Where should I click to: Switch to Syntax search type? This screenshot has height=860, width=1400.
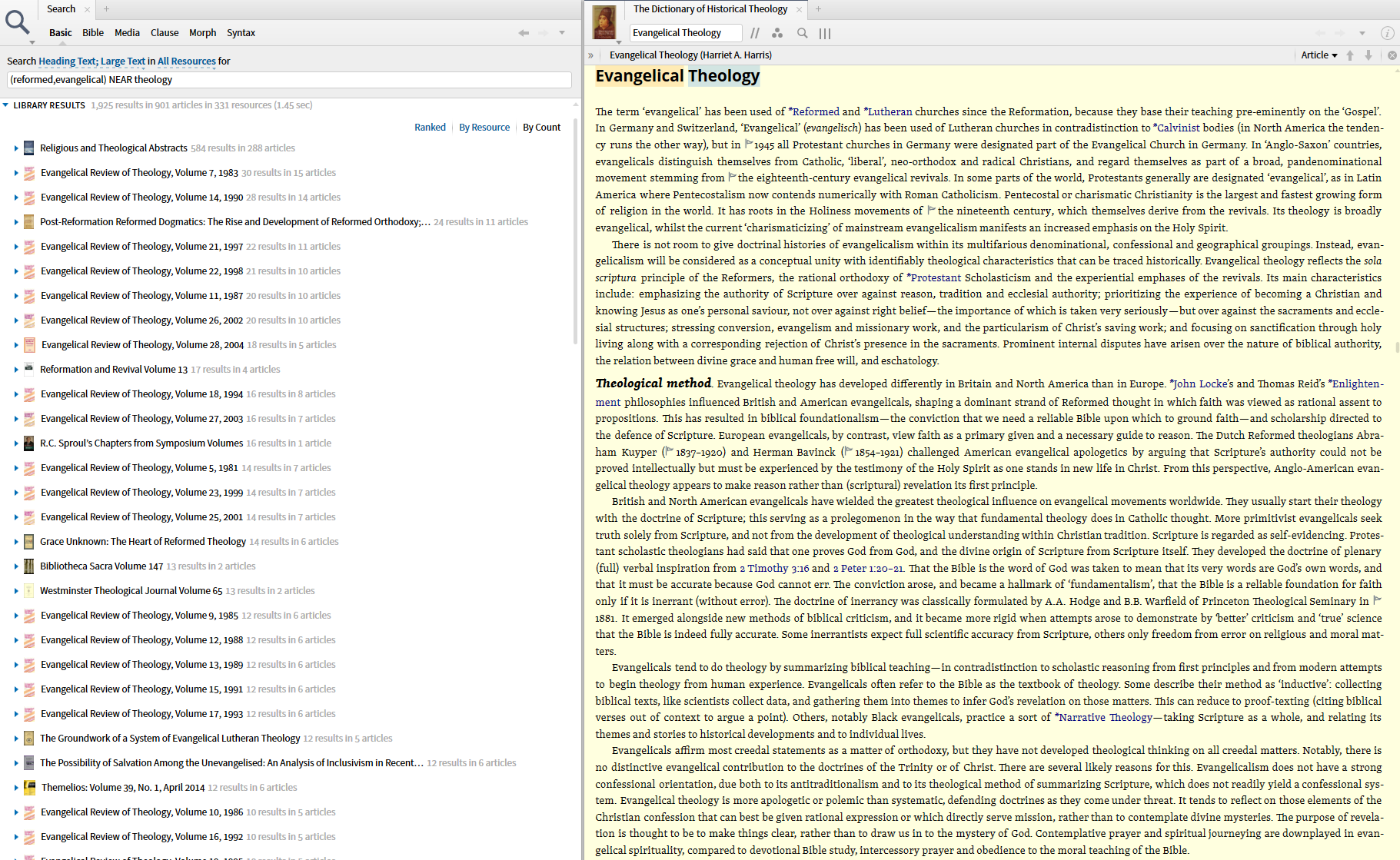[x=241, y=33]
